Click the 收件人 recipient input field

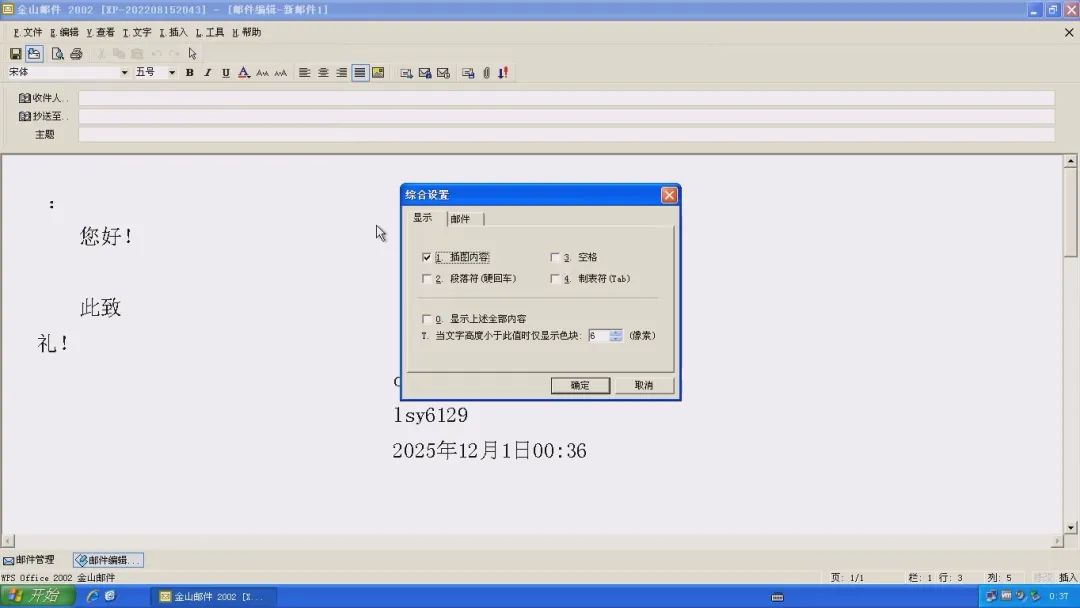pyautogui.click(x=566, y=98)
